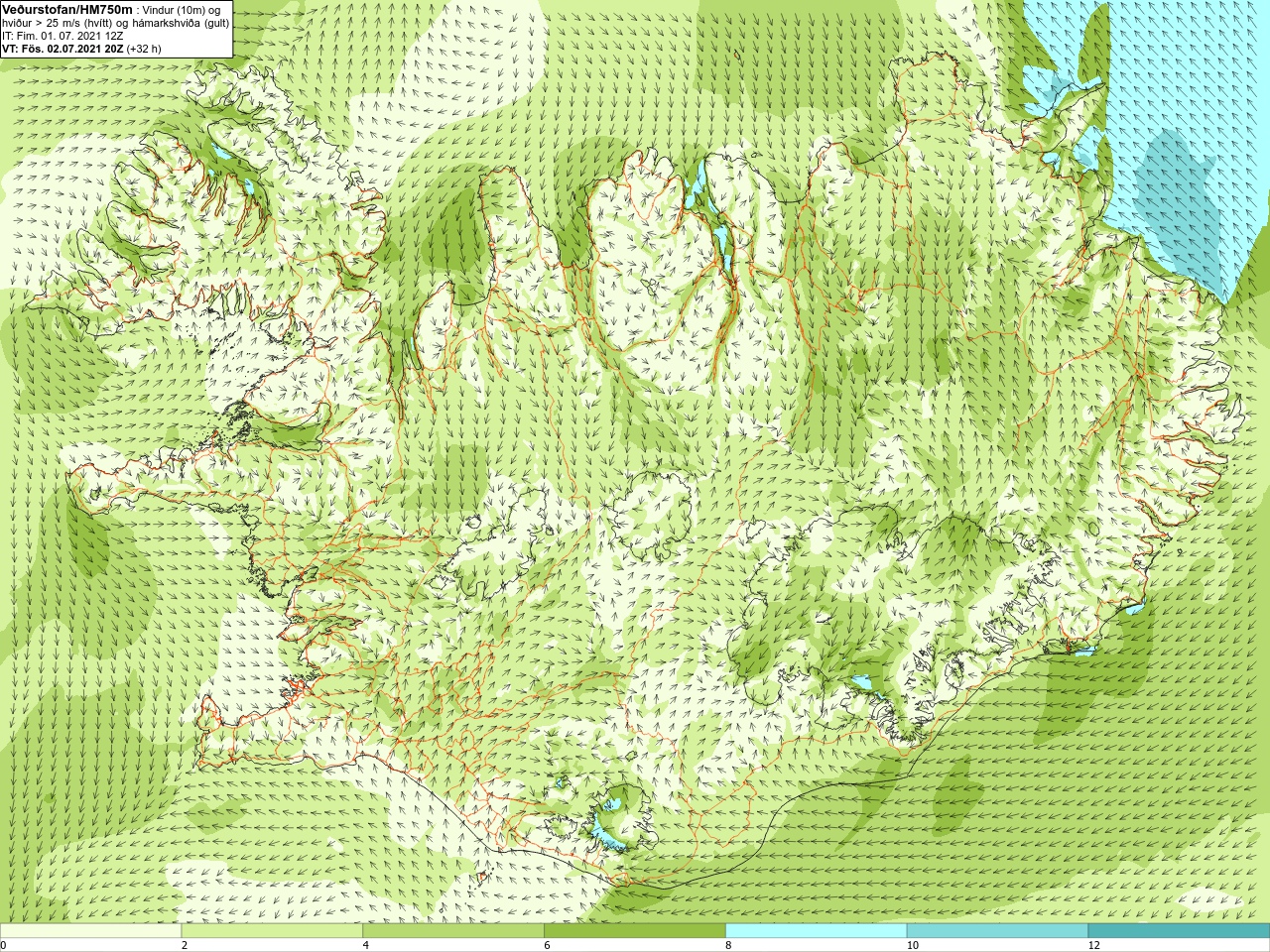This screenshot has height=952, width=1270.
Task: Click the teal legend swatch above 12 m/s
Action: coord(1179,931)
